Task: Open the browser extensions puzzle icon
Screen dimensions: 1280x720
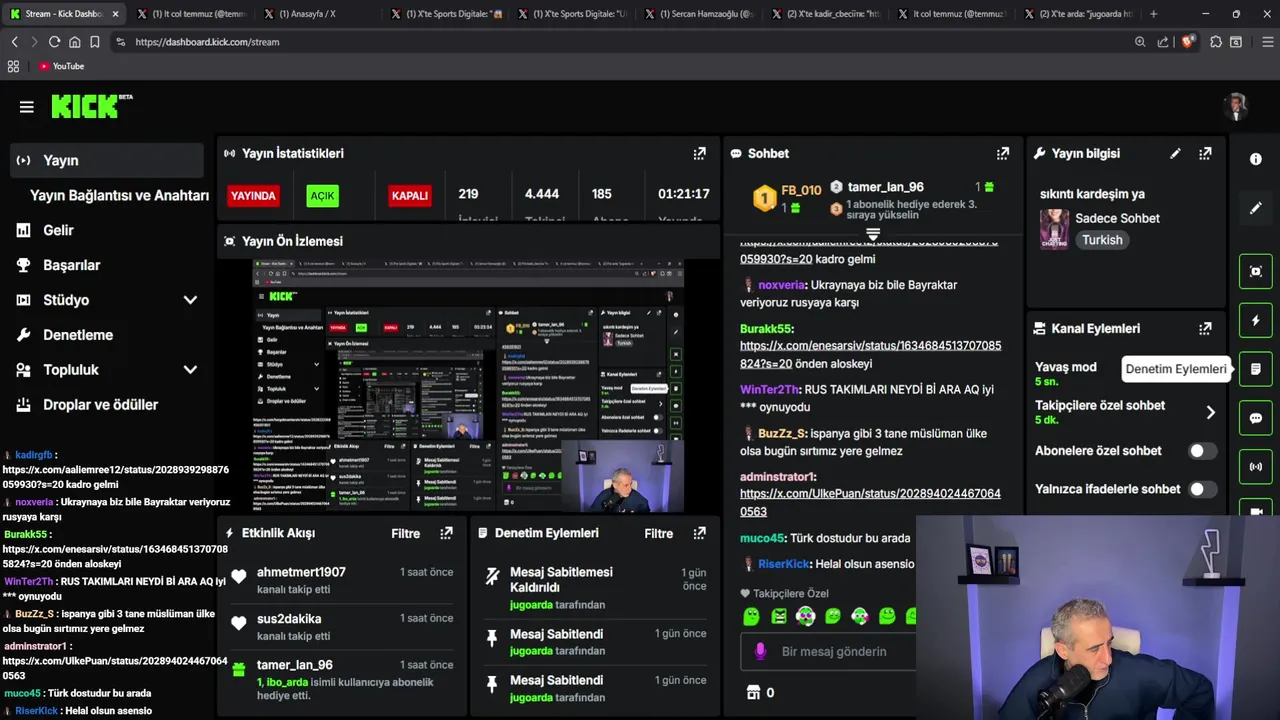Action: tap(1216, 42)
